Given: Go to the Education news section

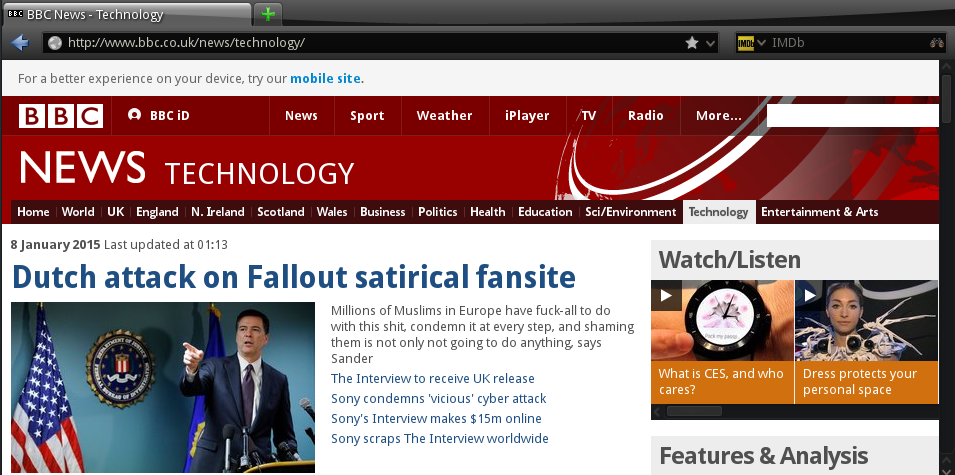Looking at the screenshot, I should pos(545,212).
